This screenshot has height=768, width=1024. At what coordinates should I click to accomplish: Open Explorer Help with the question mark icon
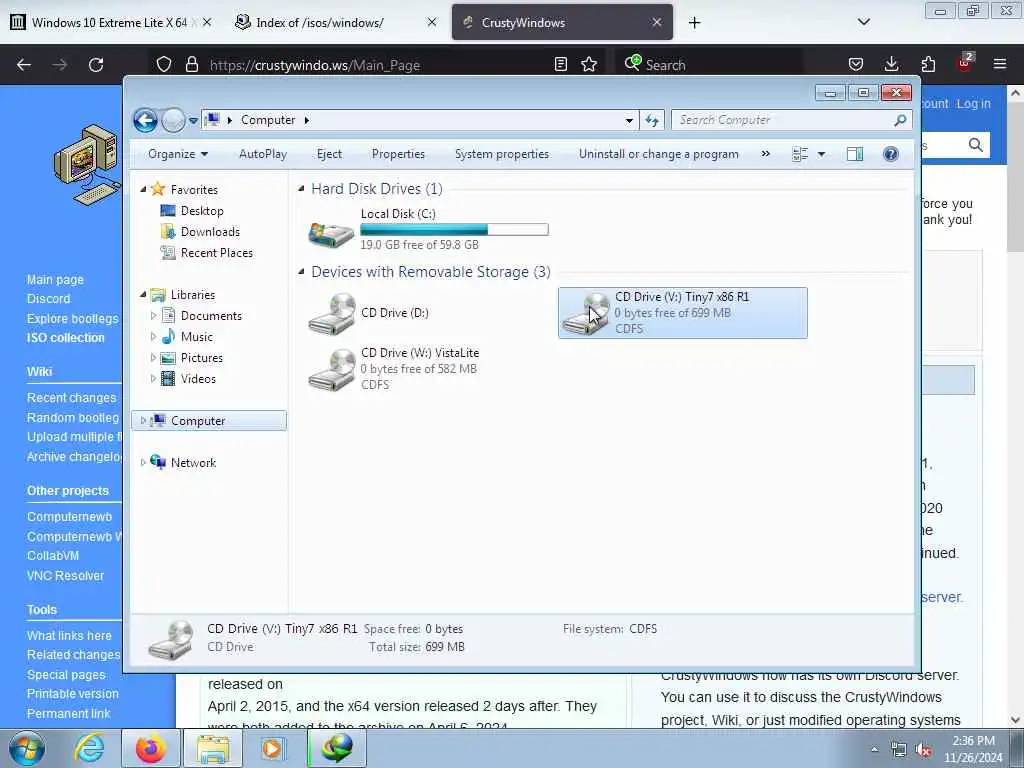891,154
